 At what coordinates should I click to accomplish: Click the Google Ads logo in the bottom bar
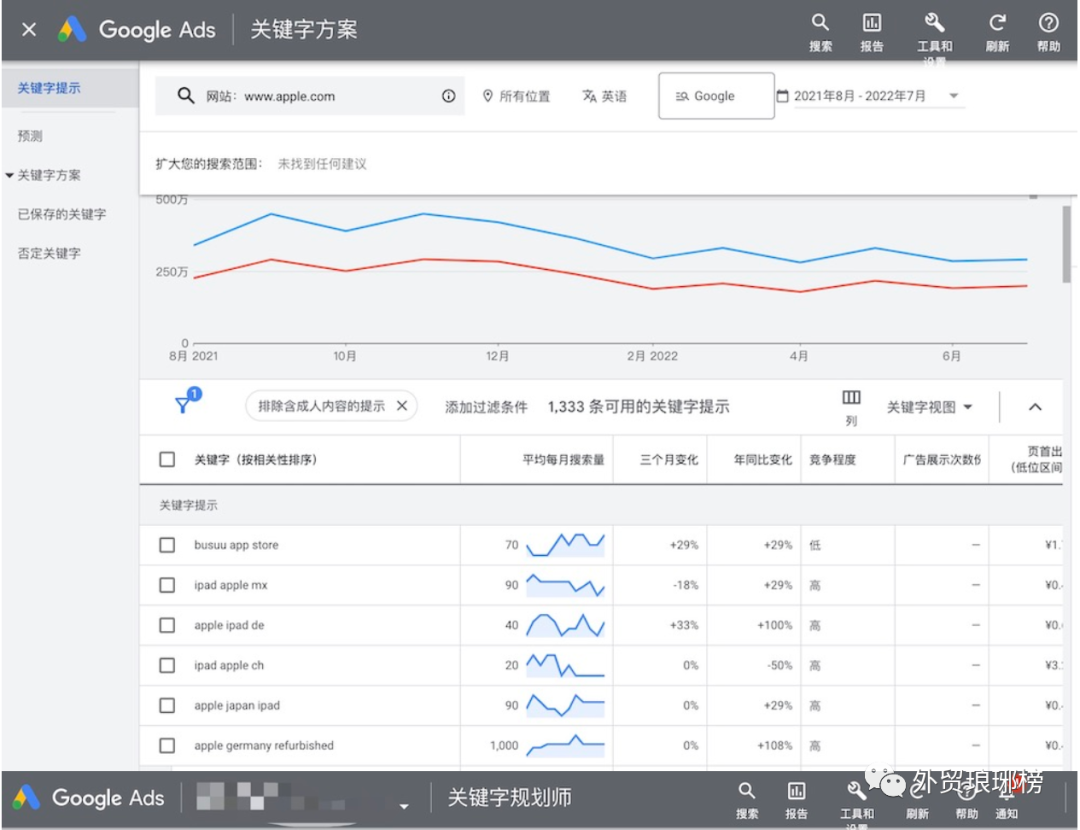tap(88, 798)
